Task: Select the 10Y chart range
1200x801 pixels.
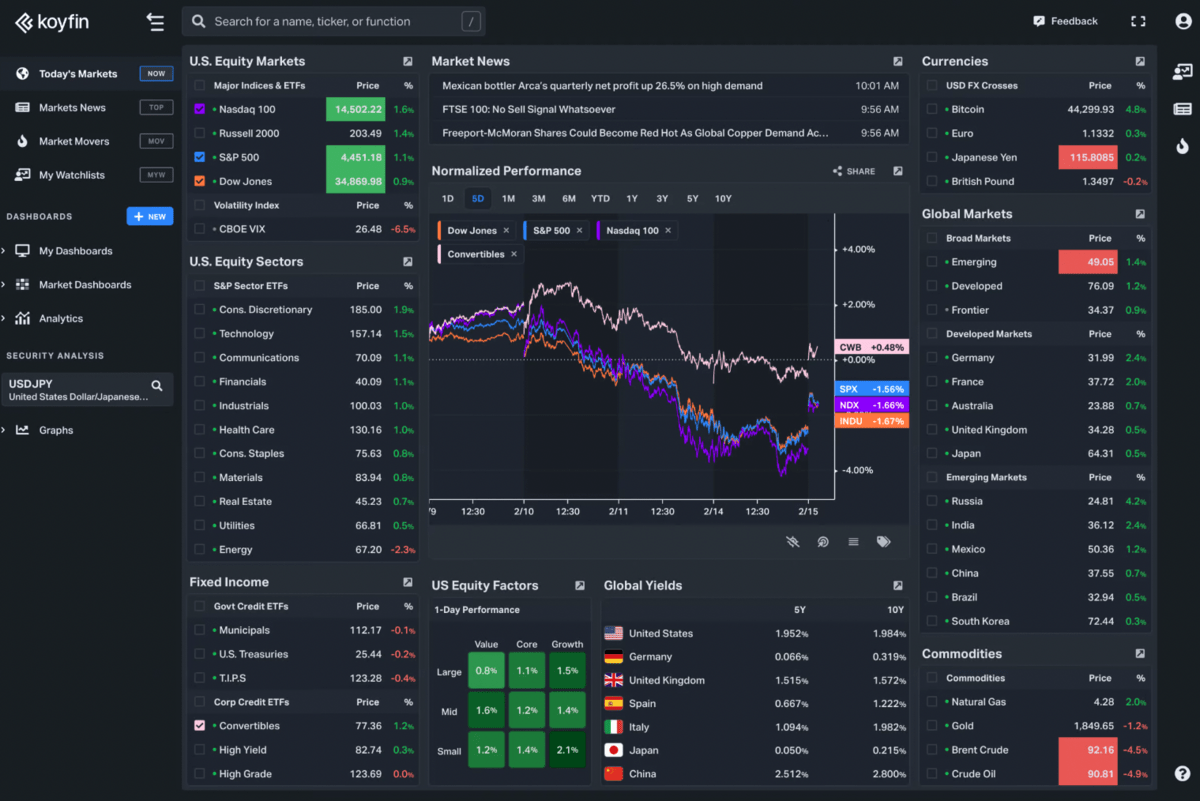Action: click(x=723, y=198)
